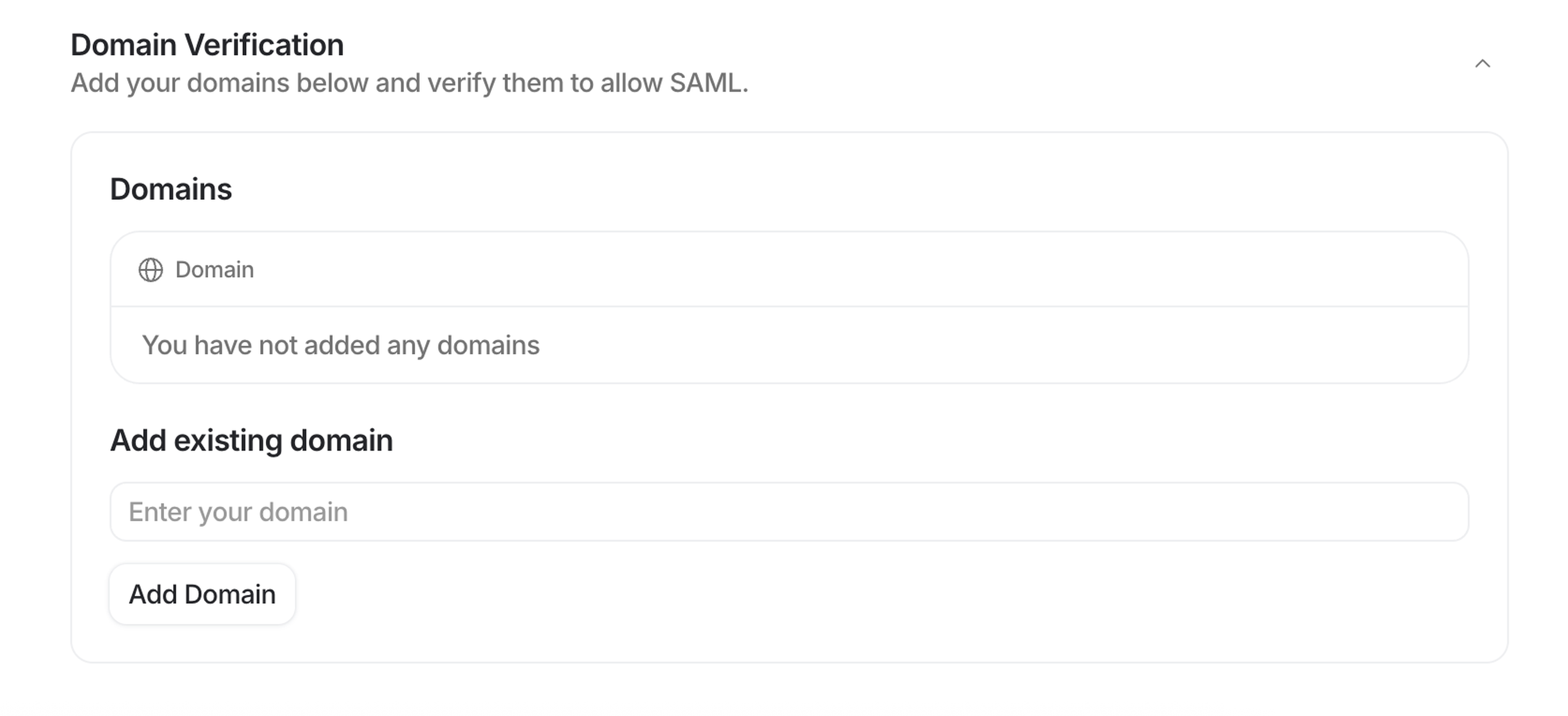Focus the domain name text box
The image size is (1568, 716).
pyautogui.click(x=789, y=511)
